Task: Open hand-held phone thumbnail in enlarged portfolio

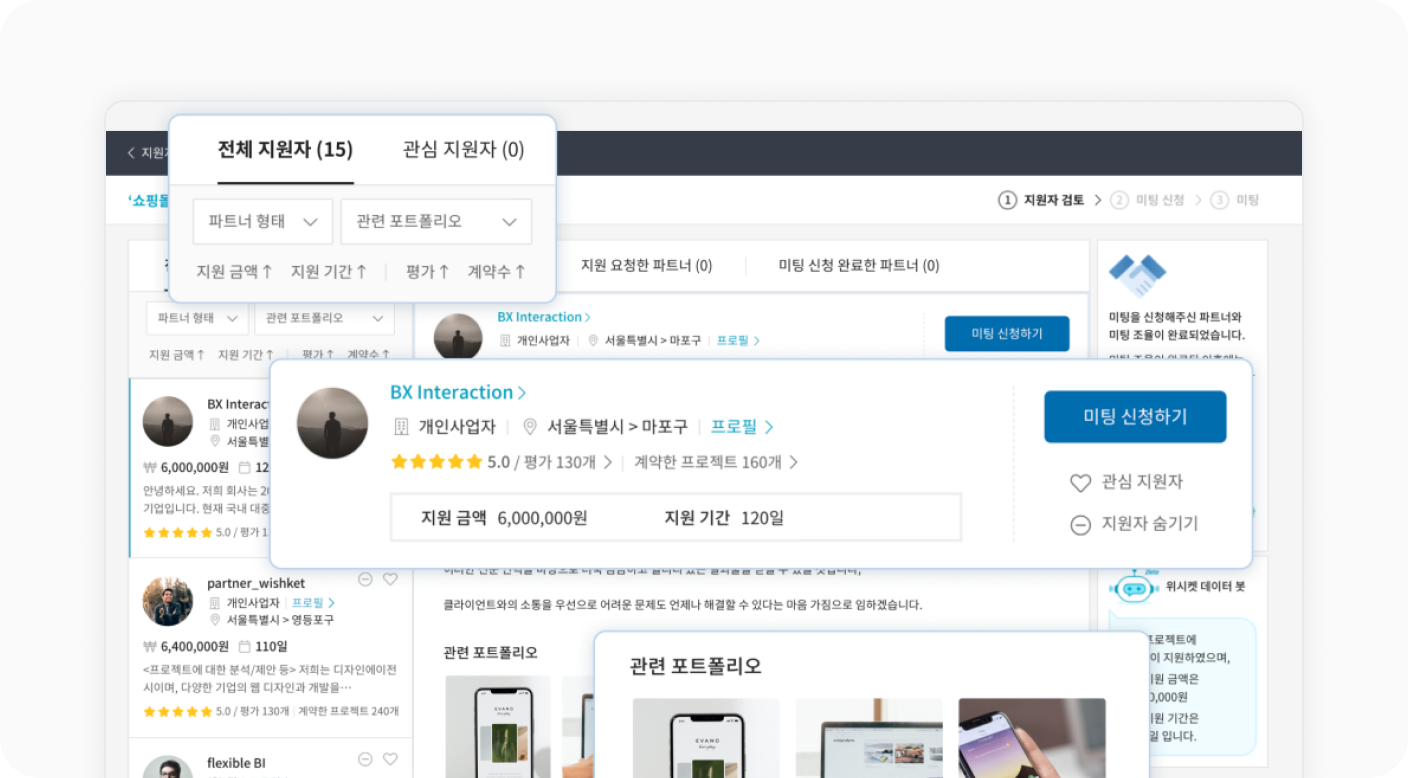Action: click(x=1032, y=738)
